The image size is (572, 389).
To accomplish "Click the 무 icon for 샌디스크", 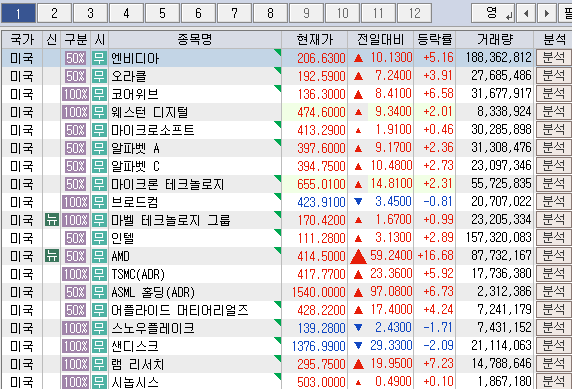I will click(x=99, y=346).
